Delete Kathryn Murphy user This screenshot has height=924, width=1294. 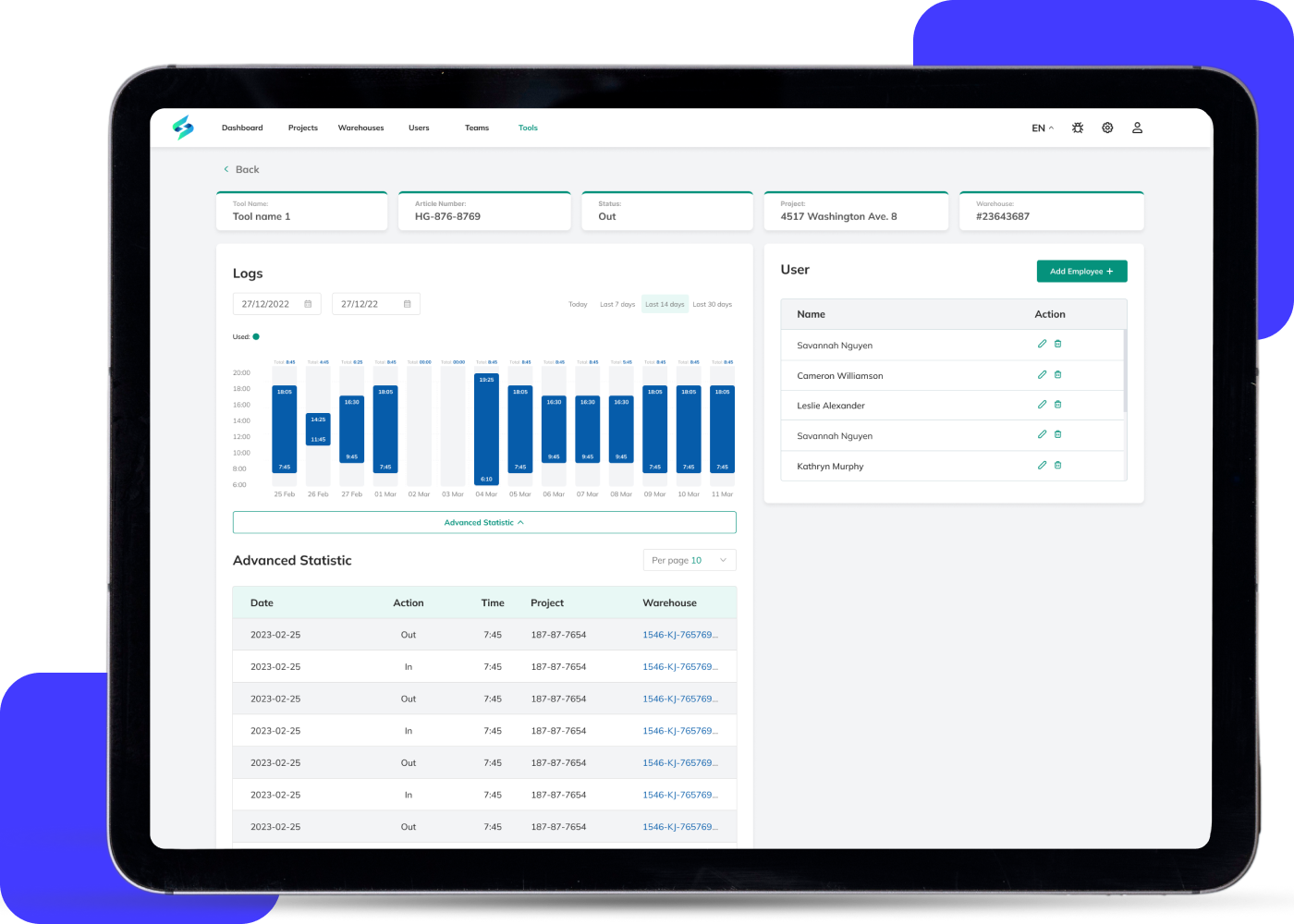pyautogui.click(x=1058, y=465)
